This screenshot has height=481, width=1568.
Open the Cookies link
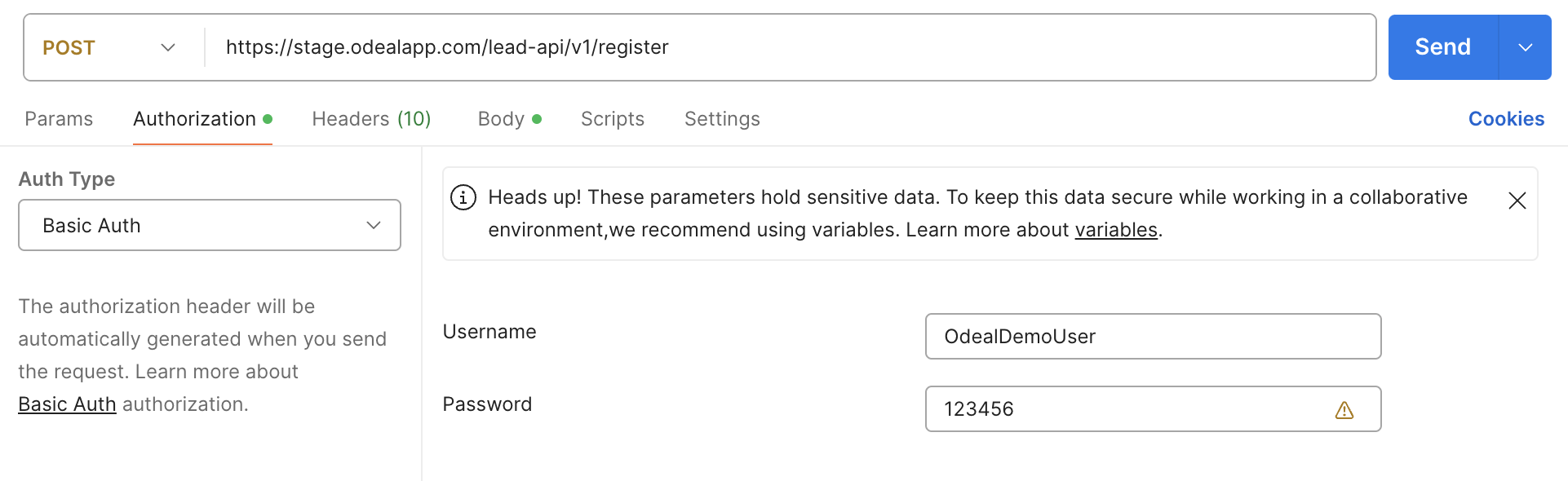(1506, 119)
